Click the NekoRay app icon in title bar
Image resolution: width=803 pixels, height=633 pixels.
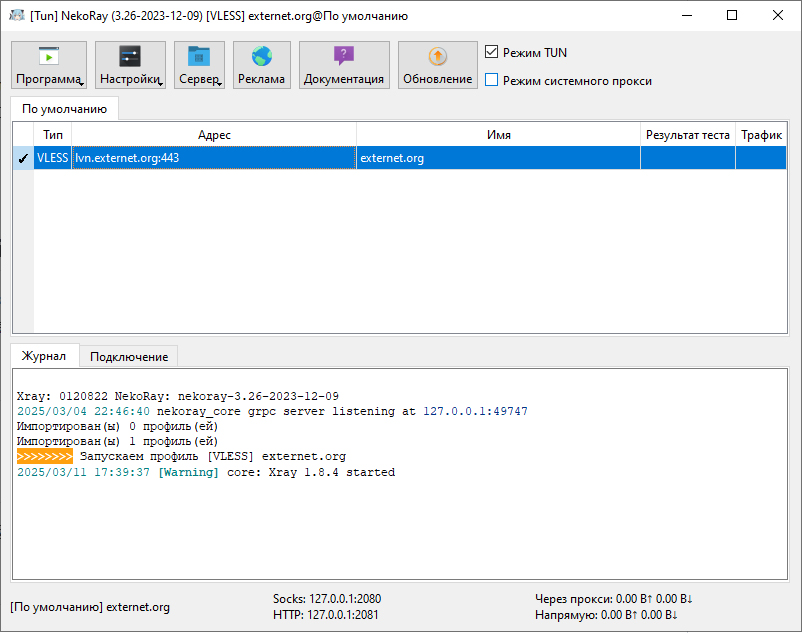pos(16,16)
